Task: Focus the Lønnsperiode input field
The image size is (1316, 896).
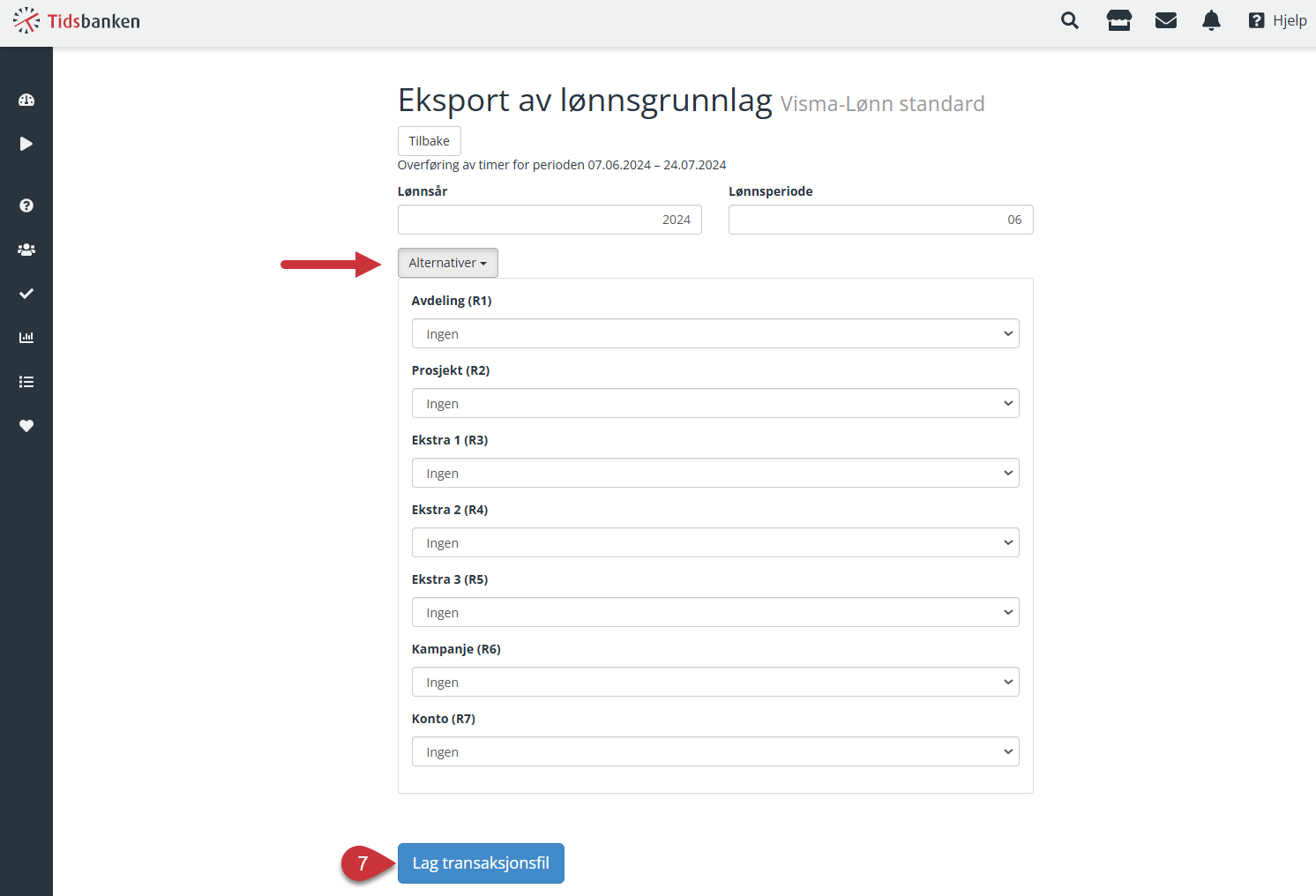Action: point(881,220)
